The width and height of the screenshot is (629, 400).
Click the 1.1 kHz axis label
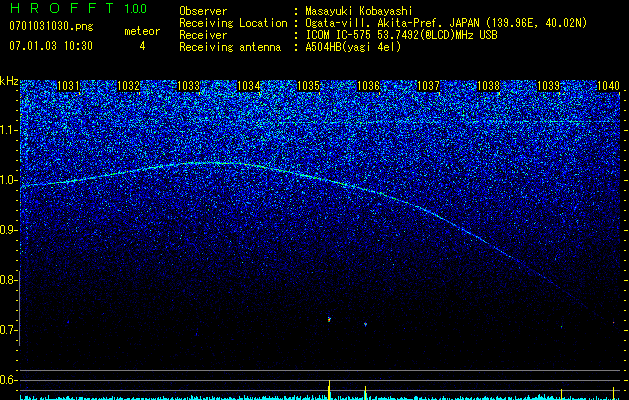(x=8, y=130)
